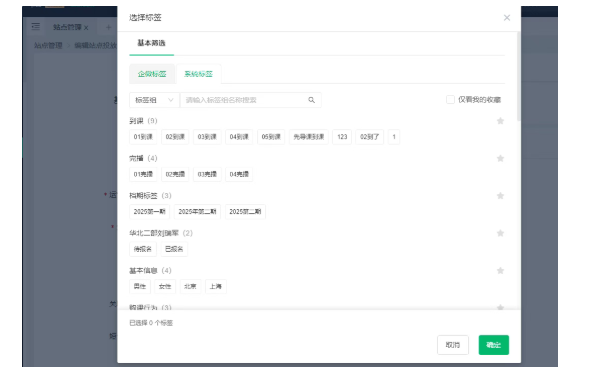Viewport: 590px width, 381px height.
Task: Switch to 企微标签 tab
Action: click(x=152, y=74)
